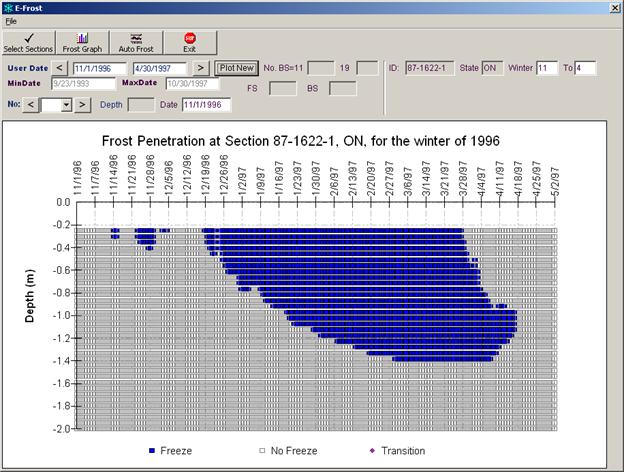
Task: Go to previous No: entry
Action: point(31,105)
